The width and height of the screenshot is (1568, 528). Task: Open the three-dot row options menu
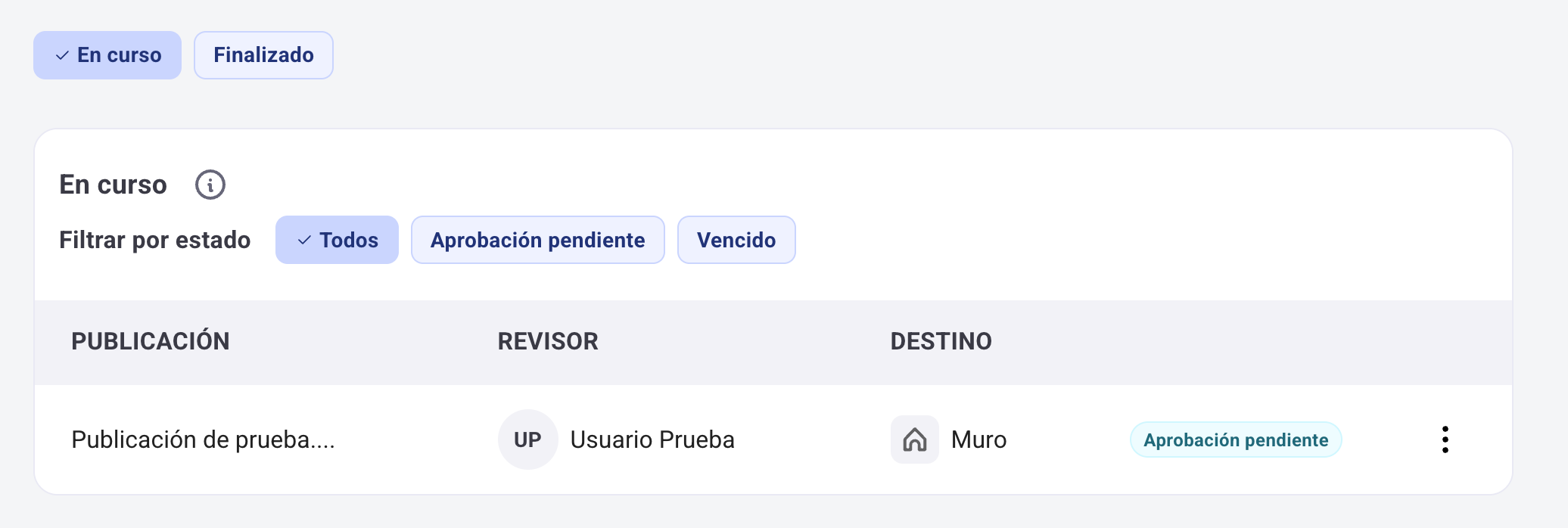click(1445, 439)
